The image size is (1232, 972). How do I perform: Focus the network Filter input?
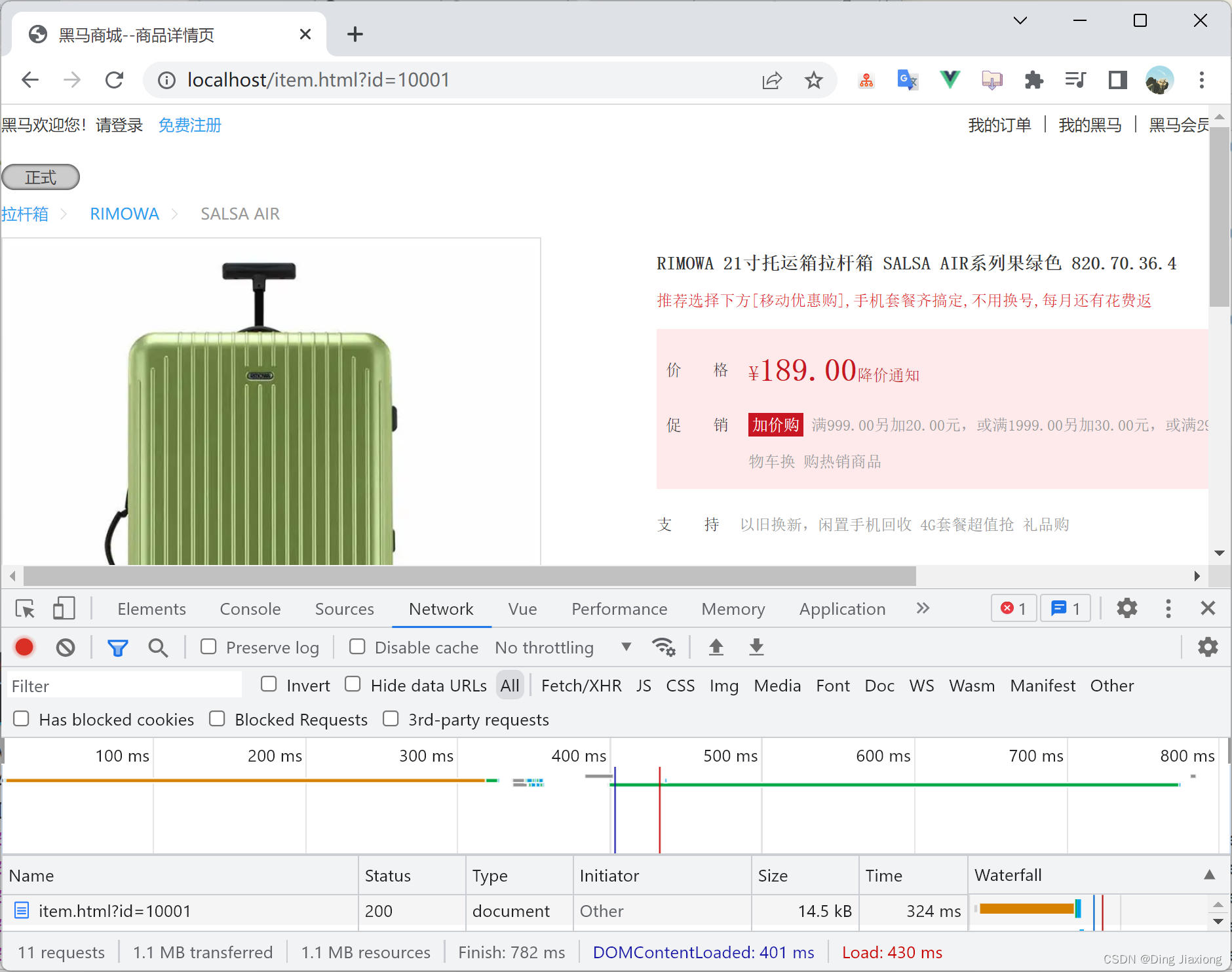point(124,686)
